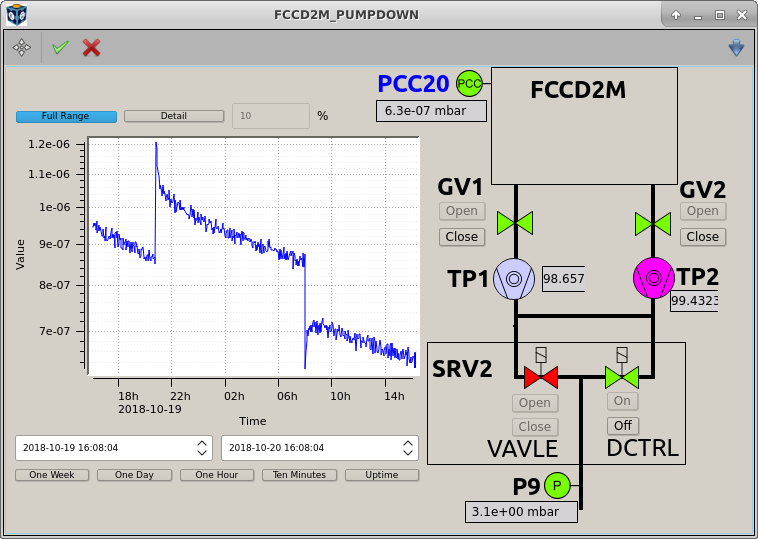Click the SRV2 label
The height and width of the screenshot is (539, 758).
pyautogui.click(x=462, y=369)
